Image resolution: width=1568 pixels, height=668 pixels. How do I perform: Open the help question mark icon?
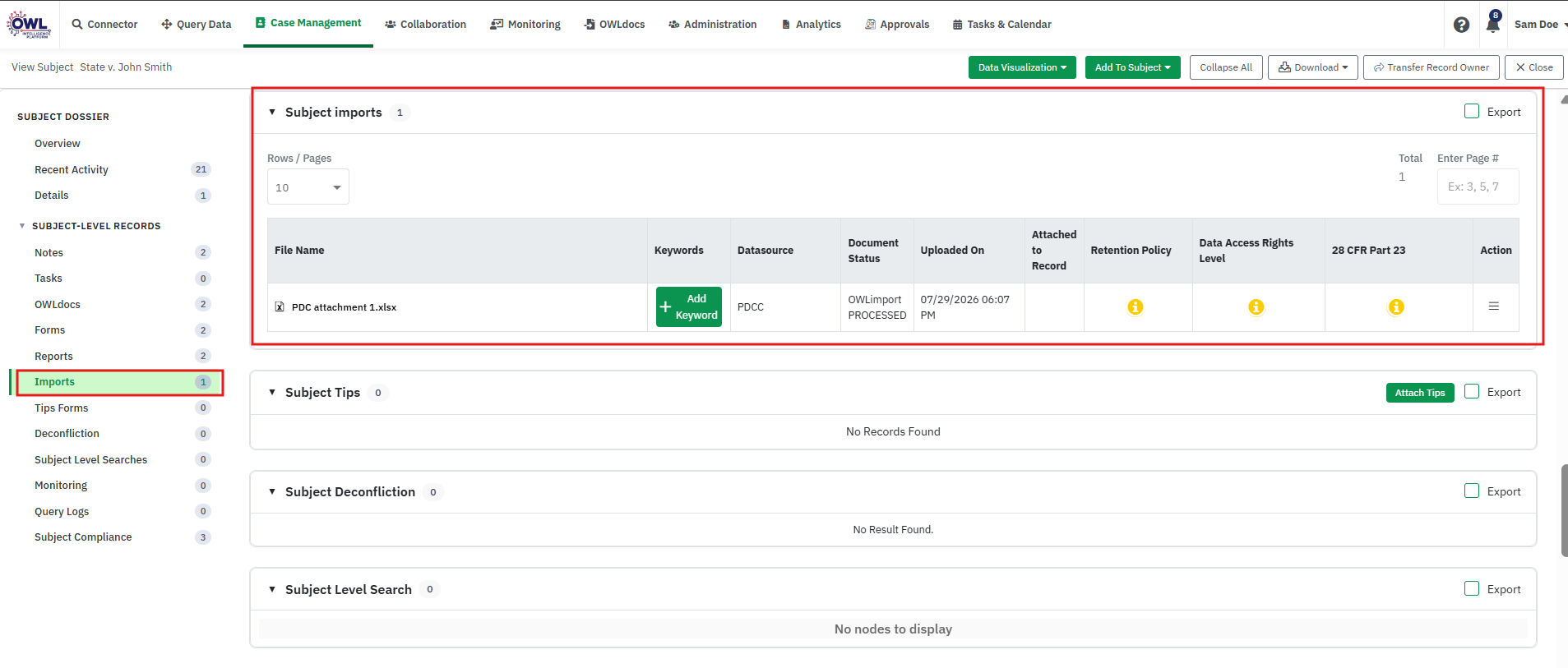point(1461,25)
